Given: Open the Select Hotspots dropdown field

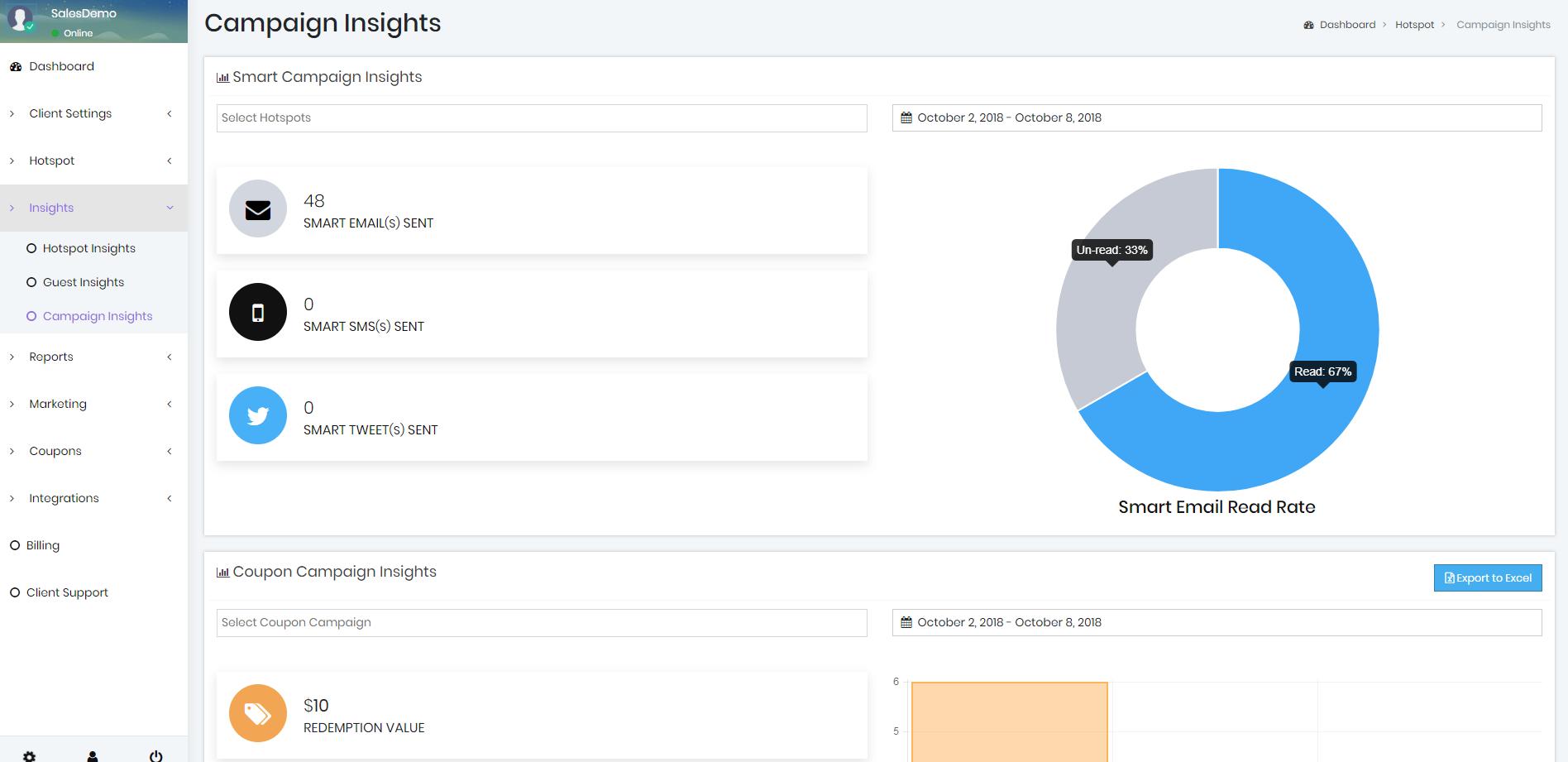Looking at the screenshot, I should click(541, 117).
